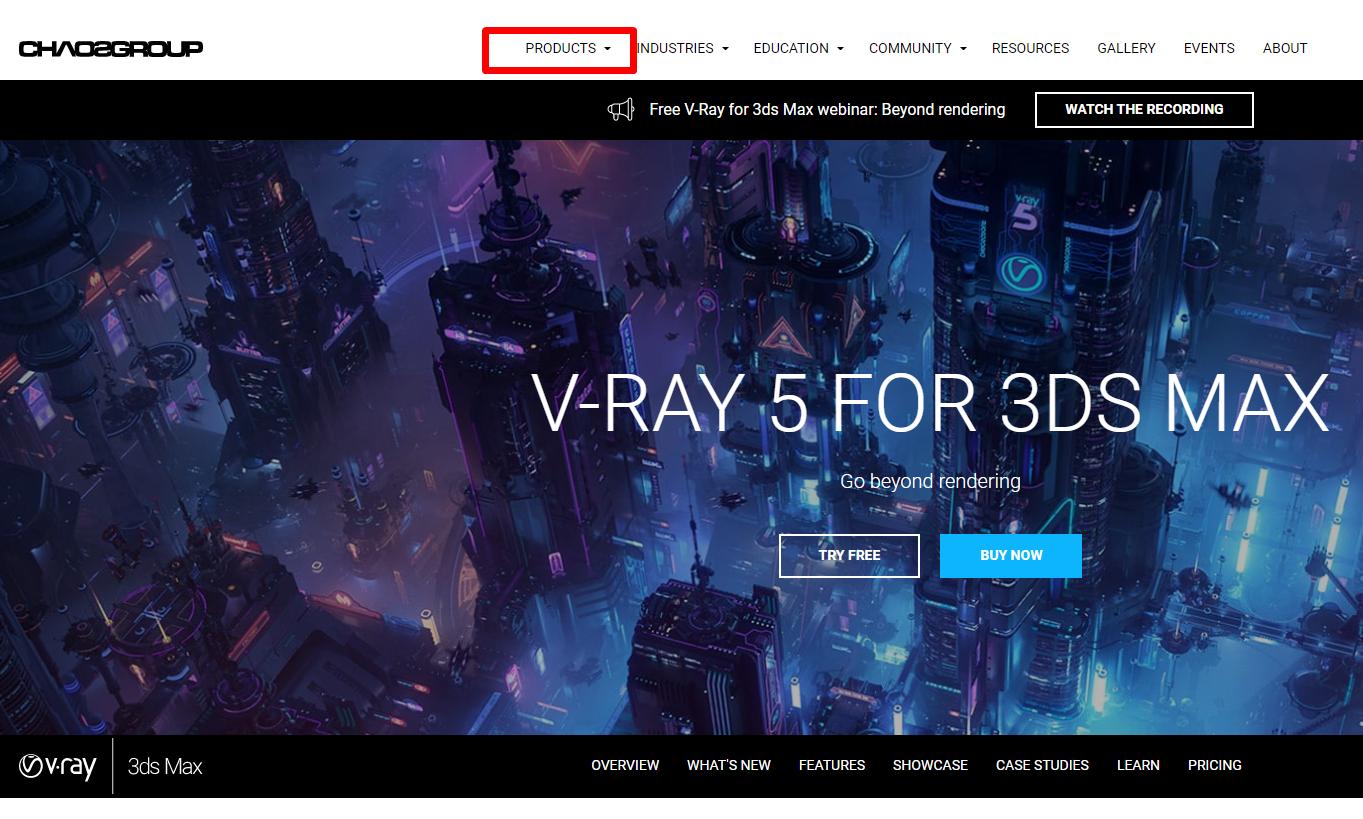This screenshot has height=819, width=1363.
Task: Open the Education dropdown menu
Action: coord(799,48)
